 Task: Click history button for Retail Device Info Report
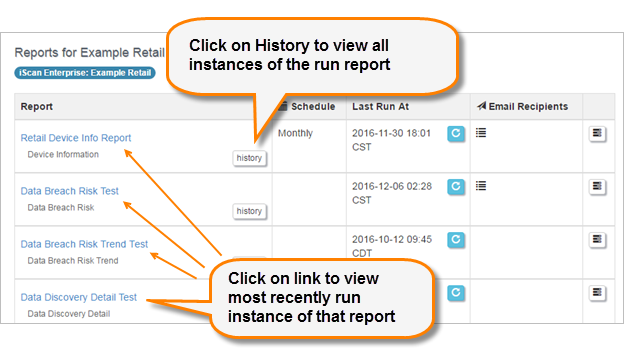(249, 158)
